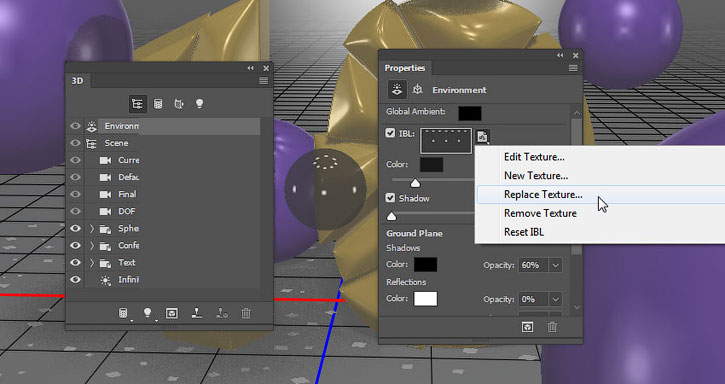The height and width of the screenshot is (384, 725).
Task: Delete selected item in 3D panel
Action: (x=246, y=313)
